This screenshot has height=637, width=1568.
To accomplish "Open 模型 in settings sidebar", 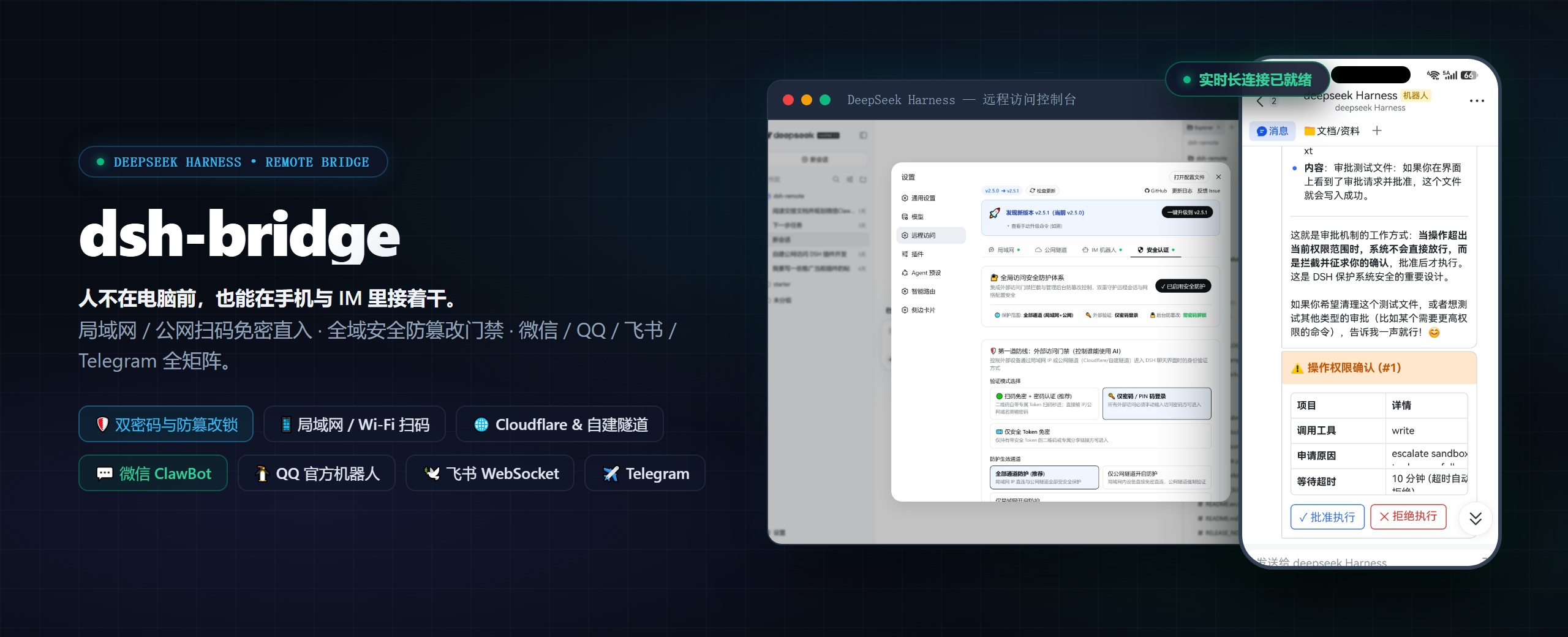I will pos(930,217).
